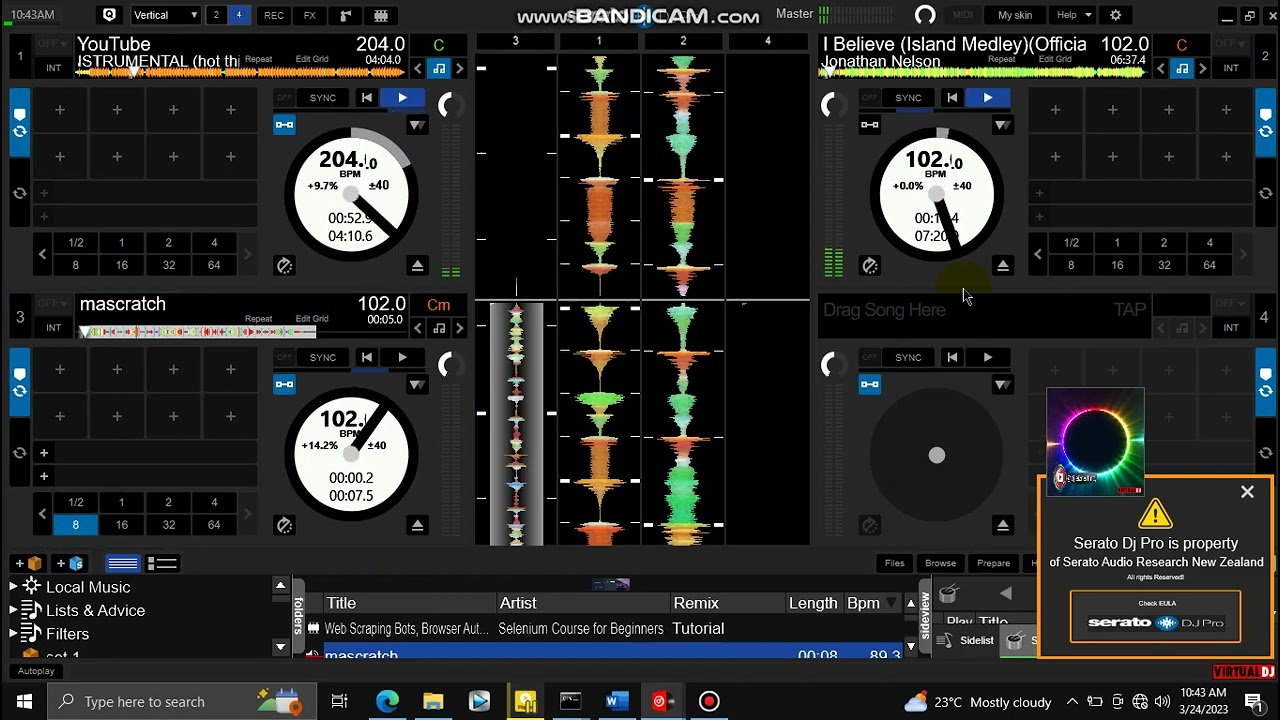Jump to cue start on deck 2

(952, 97)
